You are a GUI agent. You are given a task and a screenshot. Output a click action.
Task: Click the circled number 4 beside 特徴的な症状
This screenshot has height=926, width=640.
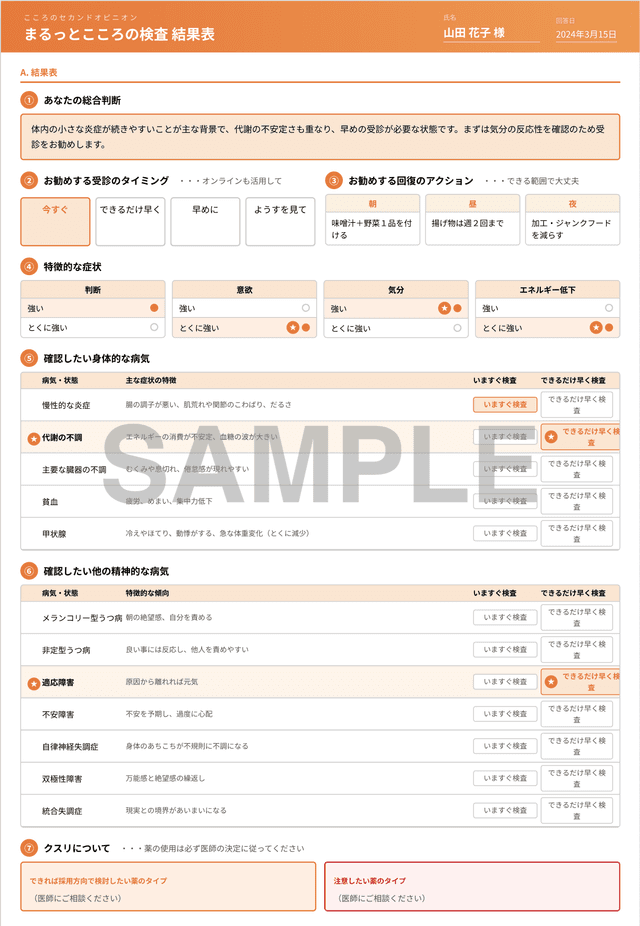29,266
